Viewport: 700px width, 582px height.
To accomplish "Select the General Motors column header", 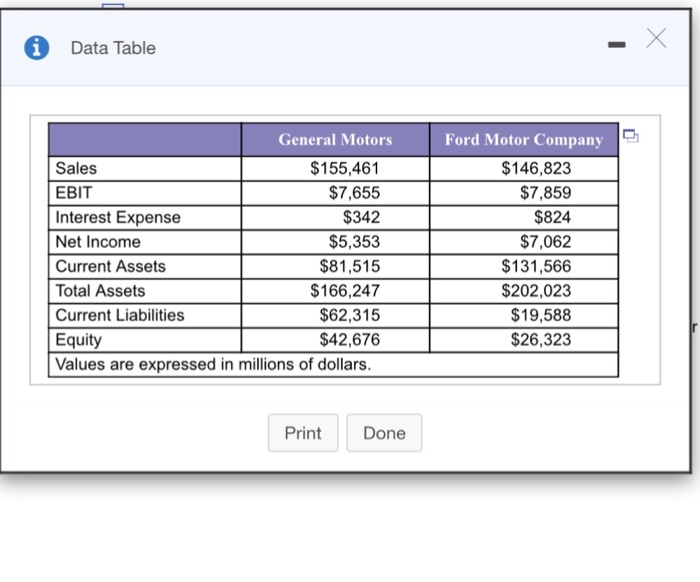I will pos(335,140).
